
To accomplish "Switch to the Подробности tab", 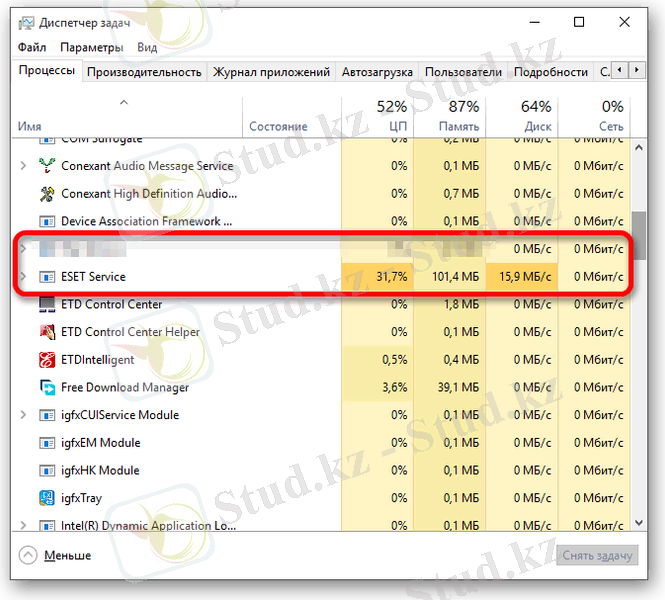I will point(550,72).
